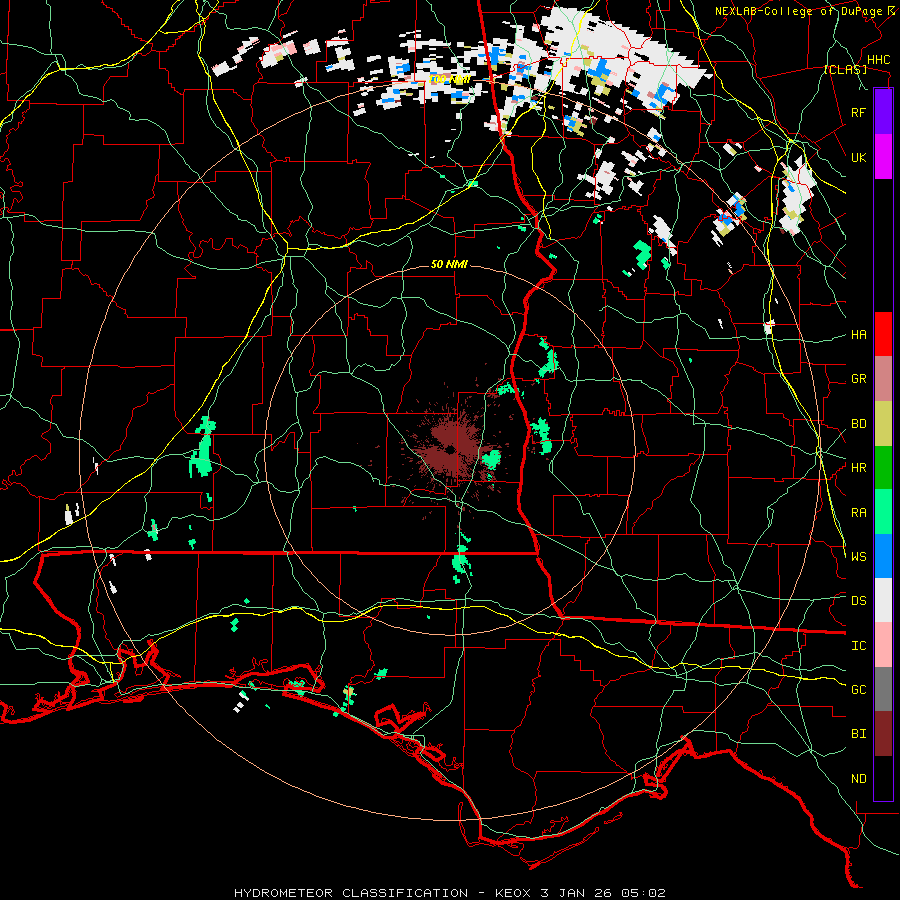Viewport: 900px width, 900px height.
Task: Click the UK legend label
Action: pyautogui.click(x=858, y=157)
